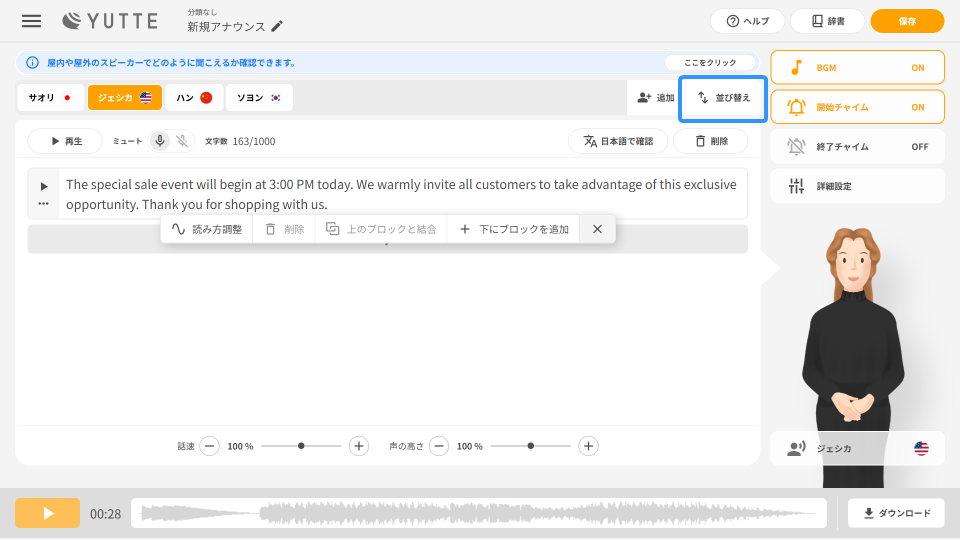Play the text block with triangle icon
Screen dimensions: 960x540
pyautogui.click(x=43, y=186)
